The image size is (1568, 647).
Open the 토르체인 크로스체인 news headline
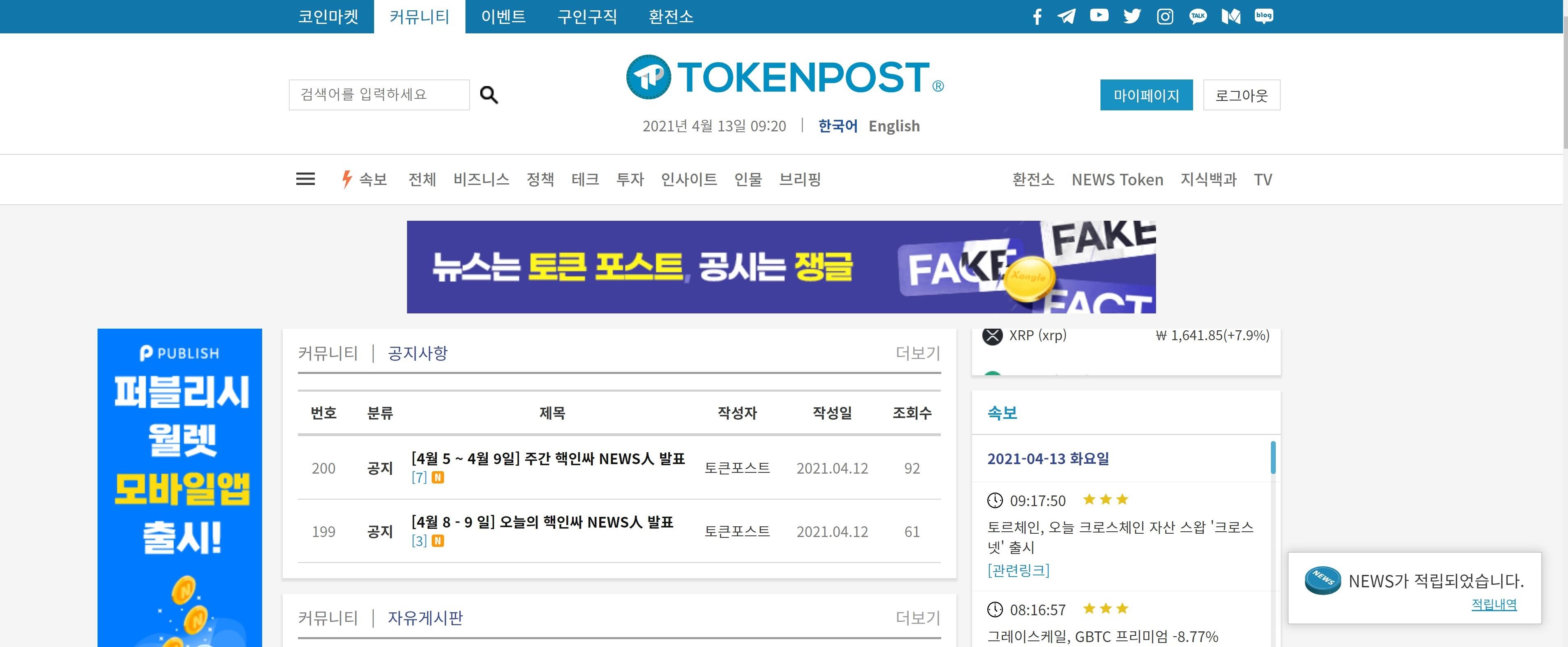pos(1120,537)
